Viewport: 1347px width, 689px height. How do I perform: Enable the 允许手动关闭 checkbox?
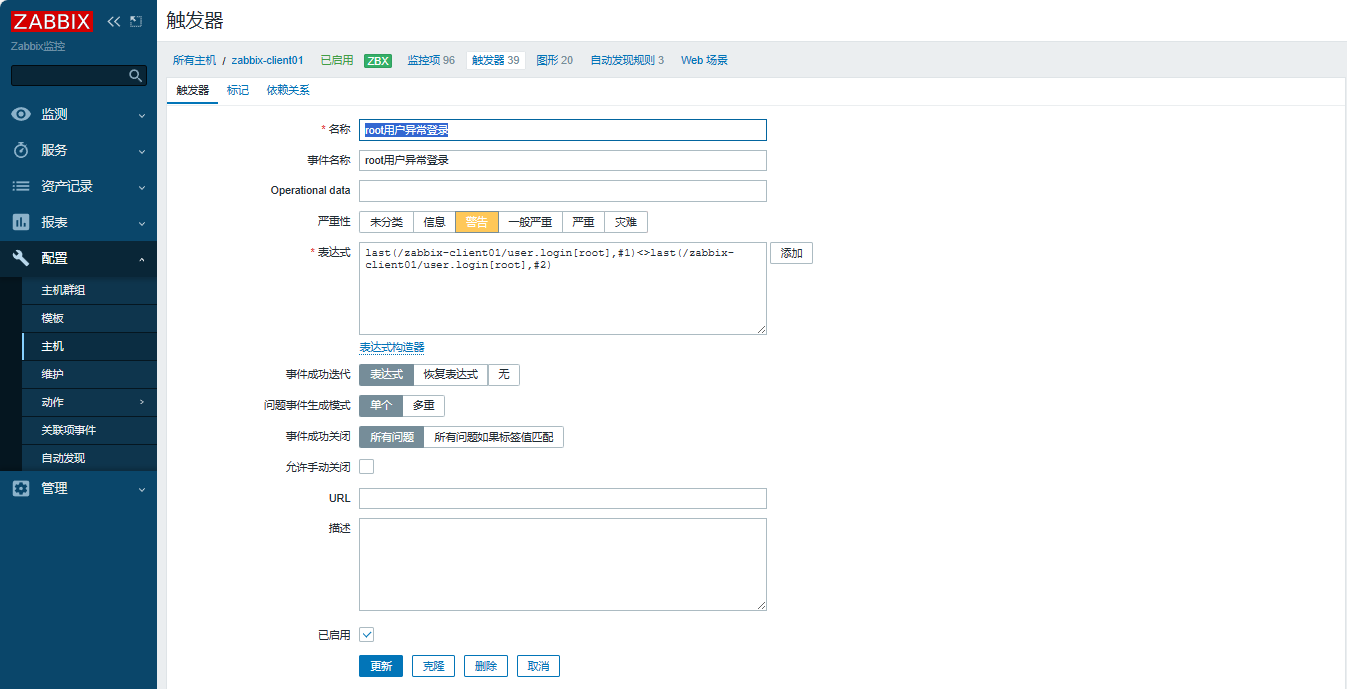[366, 466]
